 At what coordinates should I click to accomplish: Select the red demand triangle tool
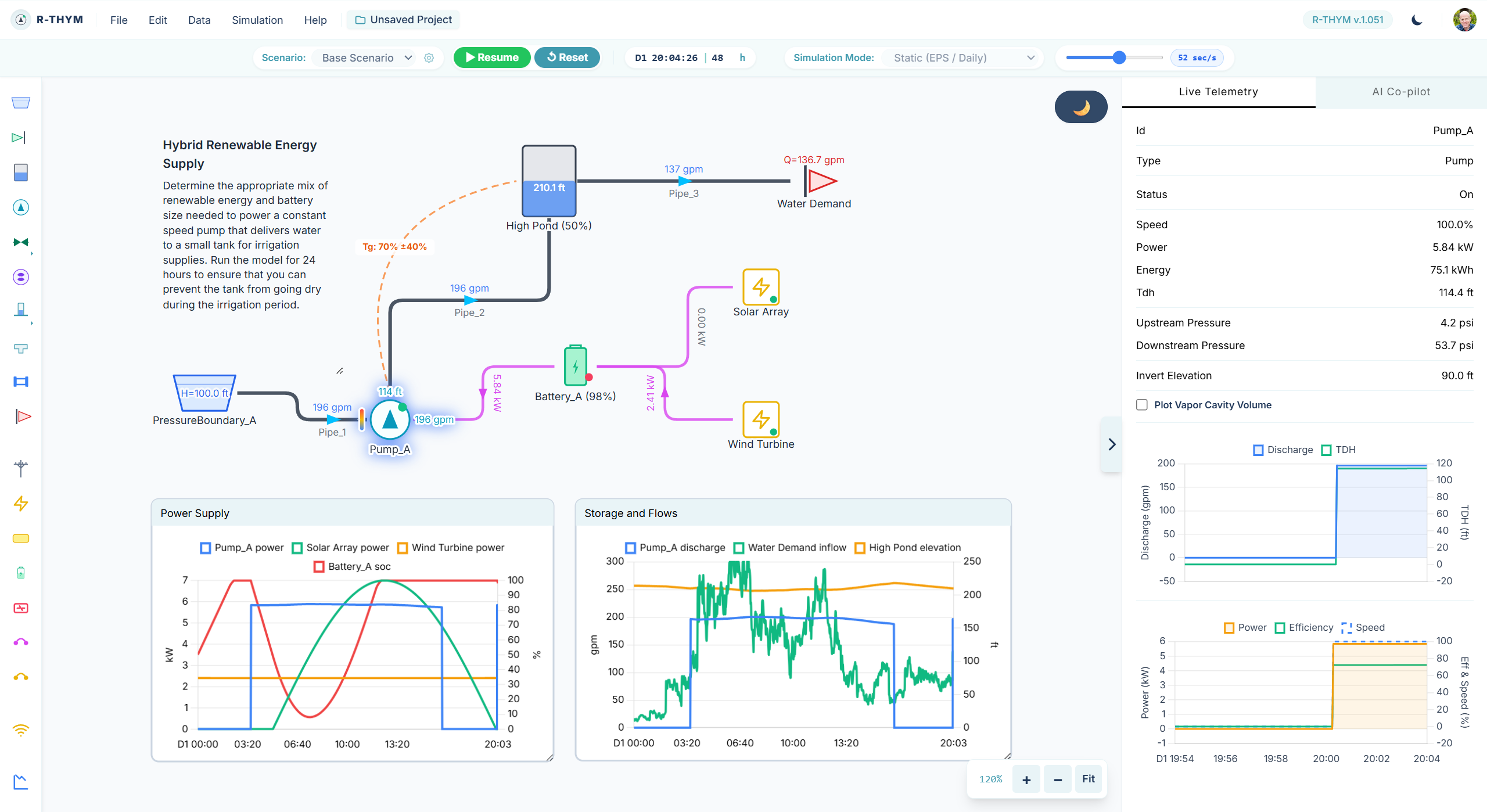pyautogui.click(x=23, y=416)
